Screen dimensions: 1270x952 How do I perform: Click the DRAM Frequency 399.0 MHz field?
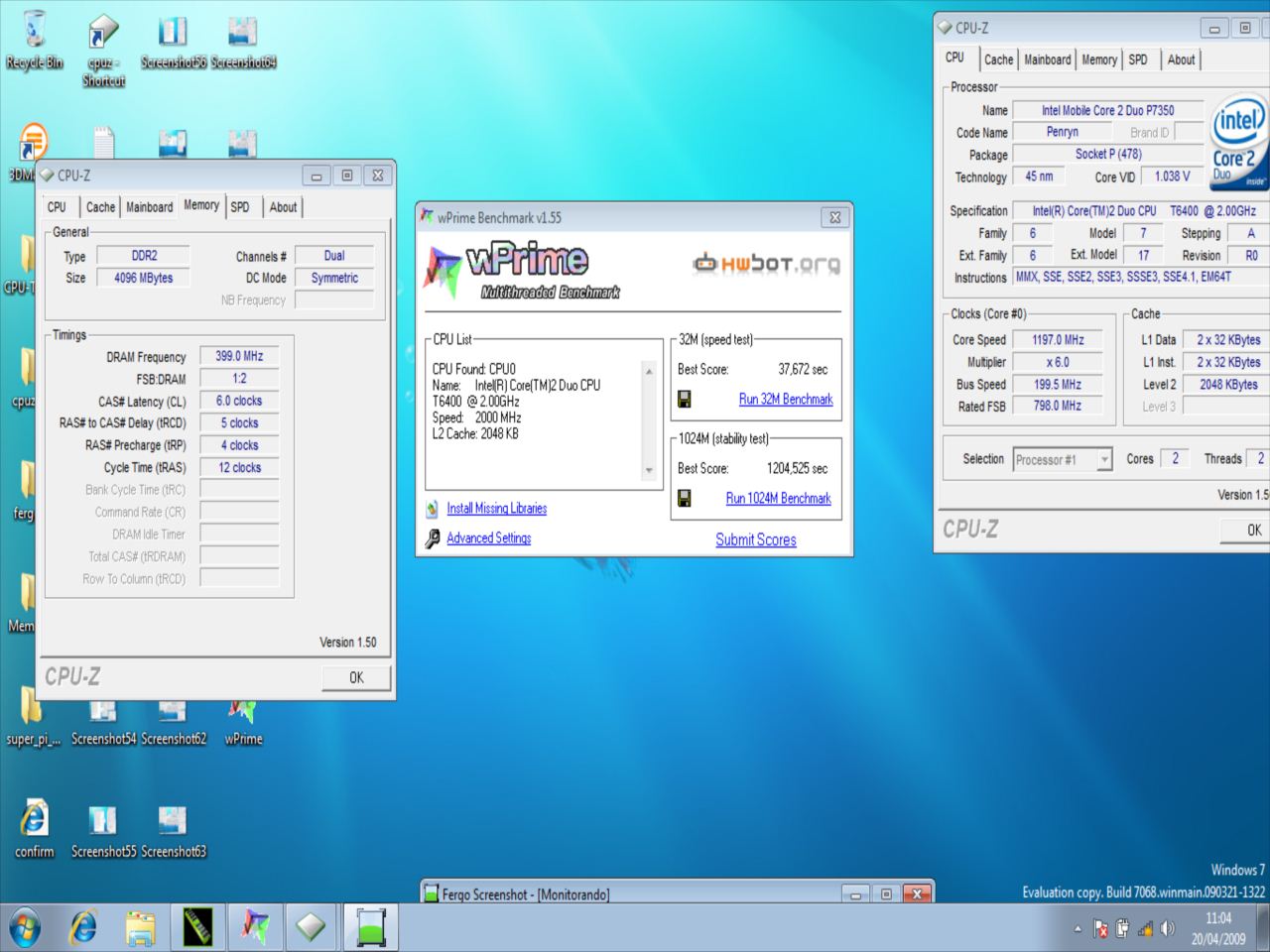239,356
